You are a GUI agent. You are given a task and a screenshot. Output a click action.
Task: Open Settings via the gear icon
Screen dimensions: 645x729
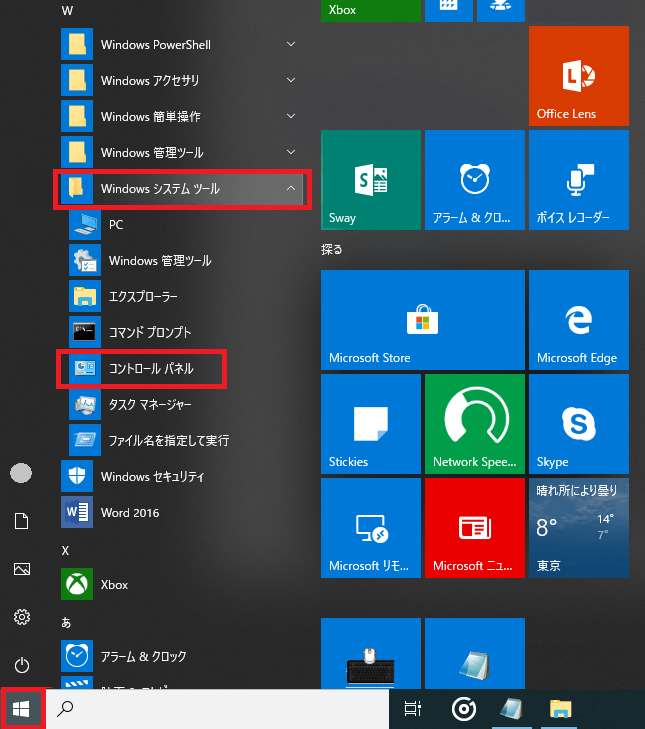(22, 617)
